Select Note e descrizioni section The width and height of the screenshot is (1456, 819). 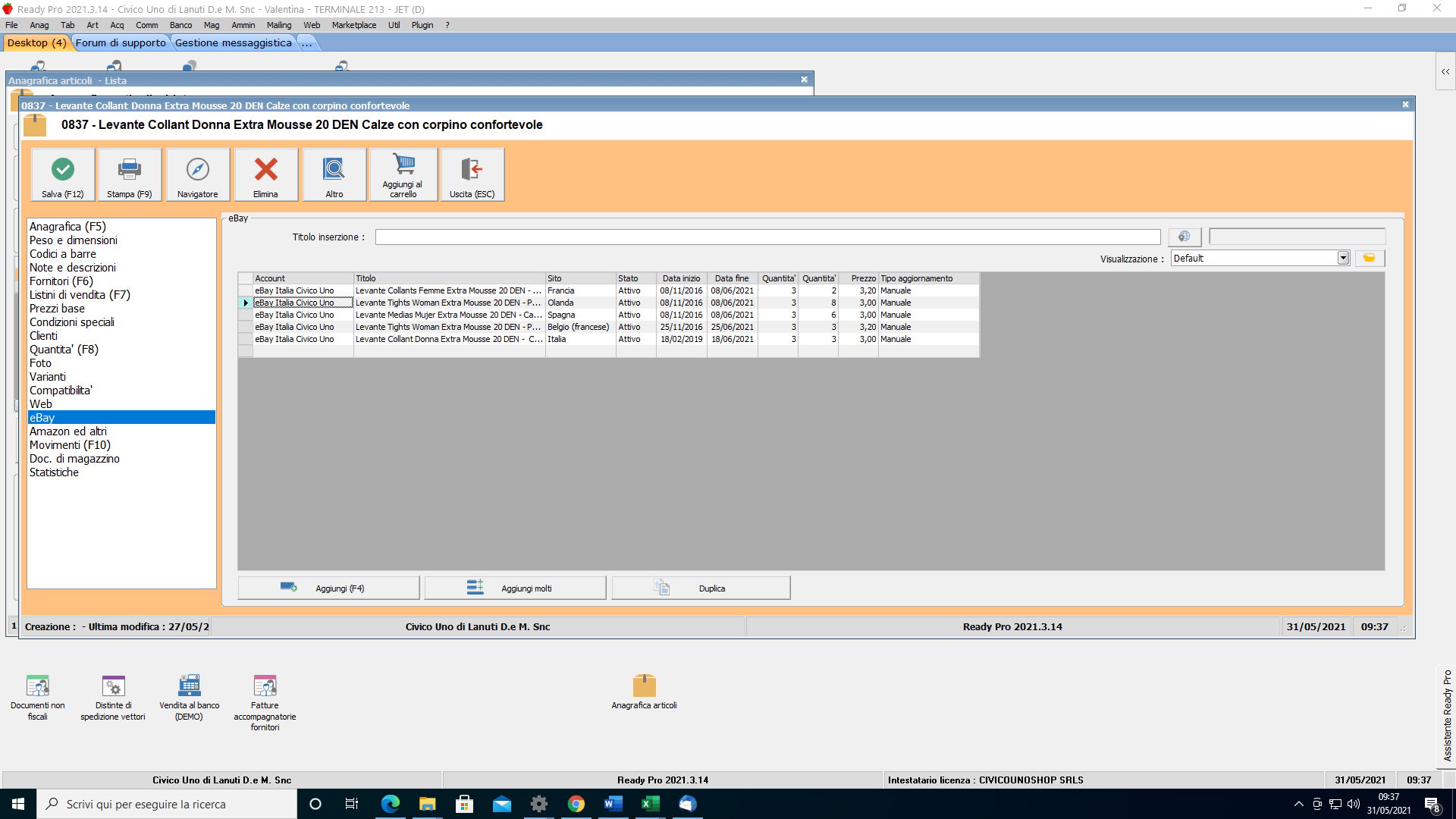pos(121,268)
